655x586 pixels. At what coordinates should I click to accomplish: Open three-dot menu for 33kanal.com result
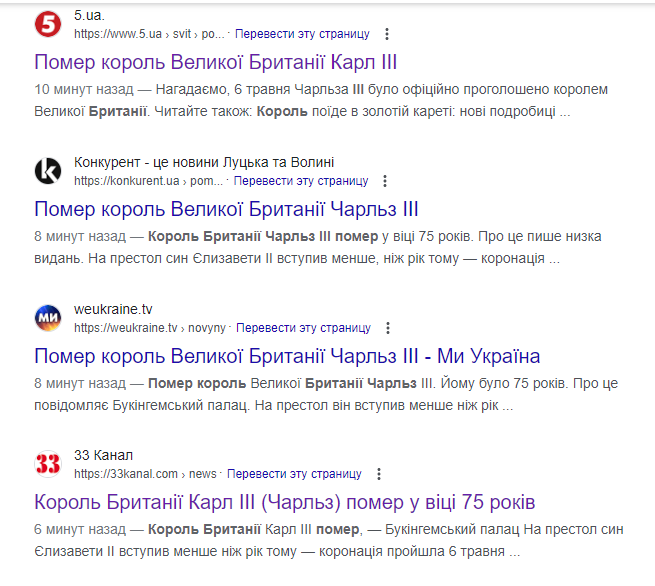click(378, 474)
